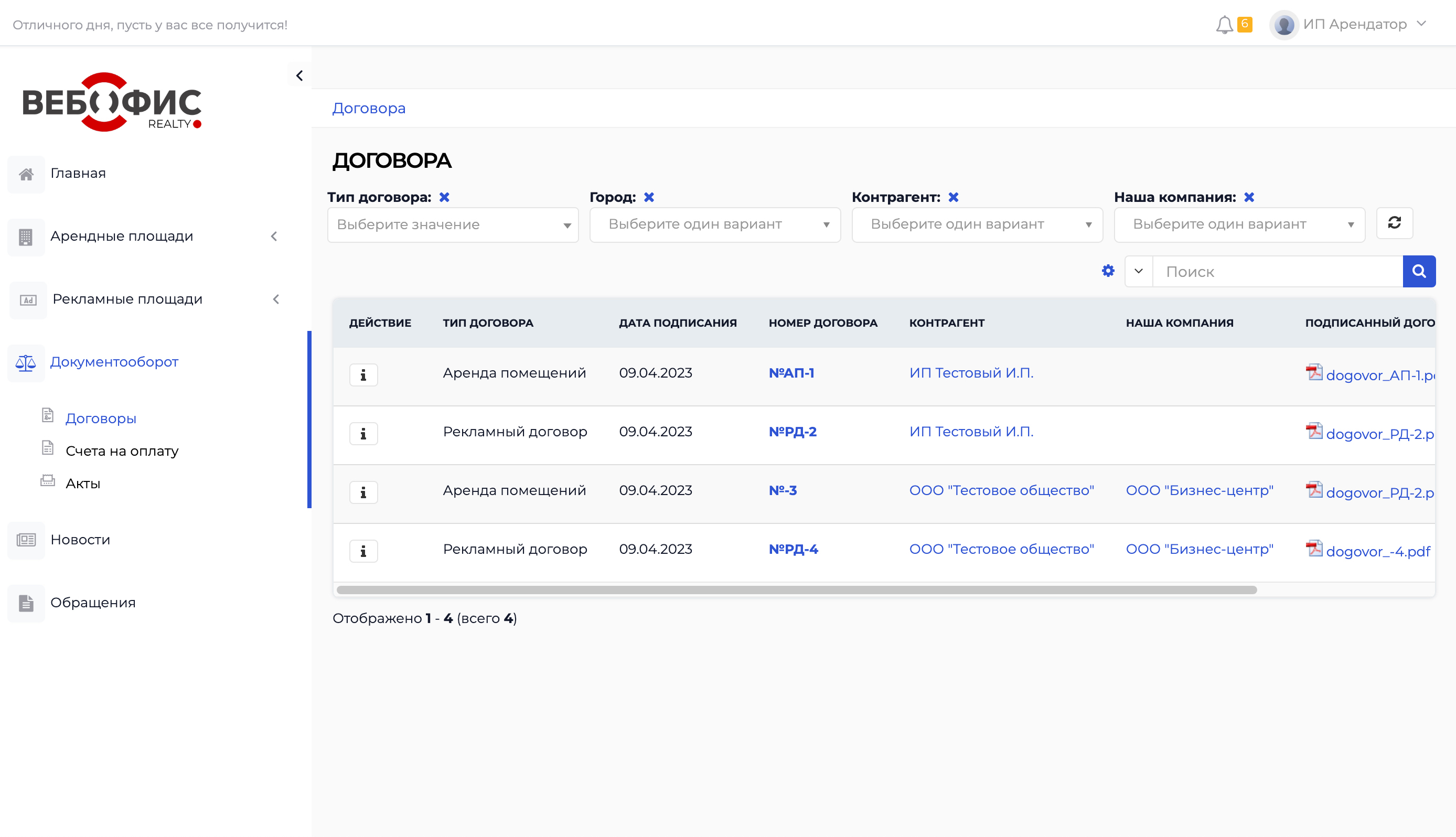Click the search magnifier button
This screenshot has height=837, width=1456.
pyautogui.click(x=1419, y=271)
